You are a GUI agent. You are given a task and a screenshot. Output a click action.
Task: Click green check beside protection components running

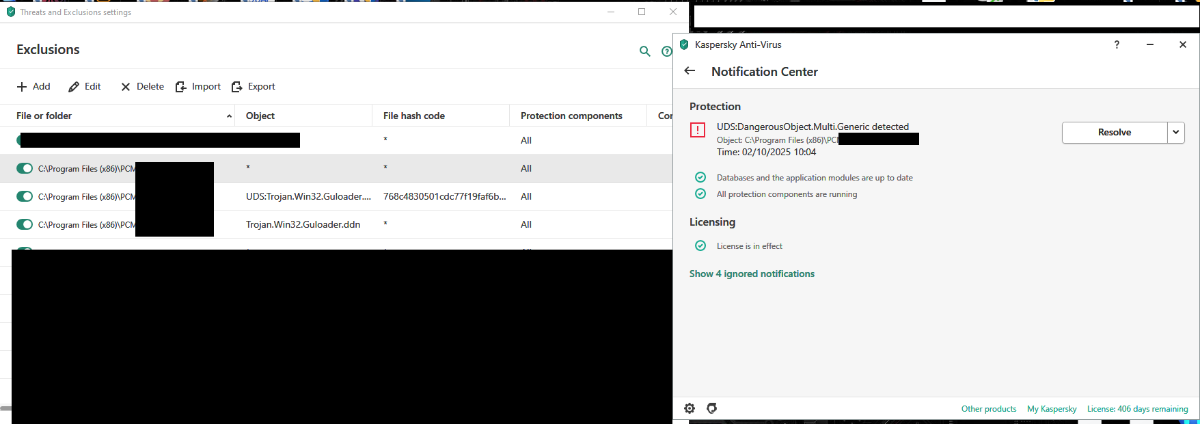[x=700, y=194]
